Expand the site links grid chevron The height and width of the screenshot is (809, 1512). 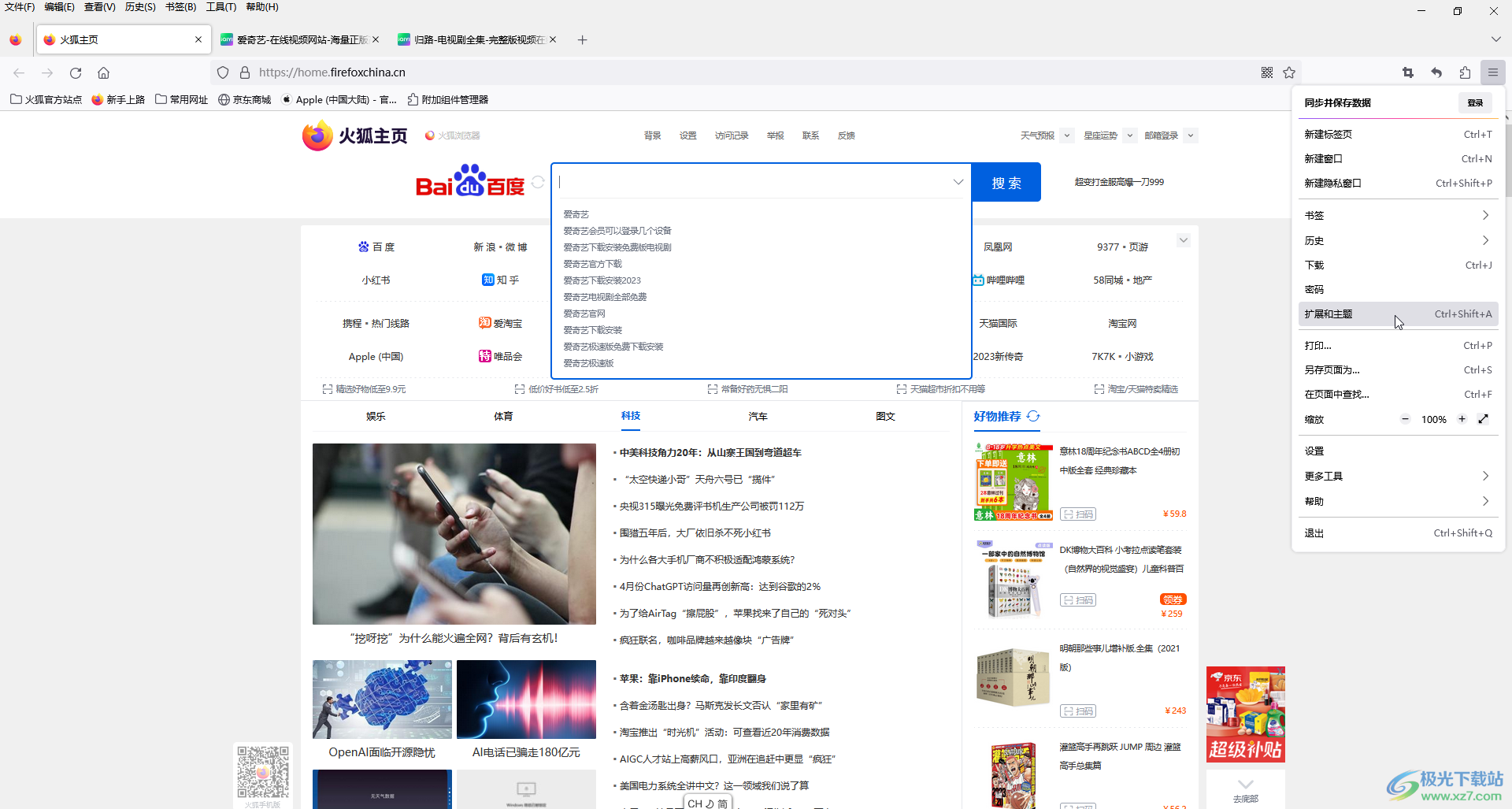click(x=1183, y=240)
